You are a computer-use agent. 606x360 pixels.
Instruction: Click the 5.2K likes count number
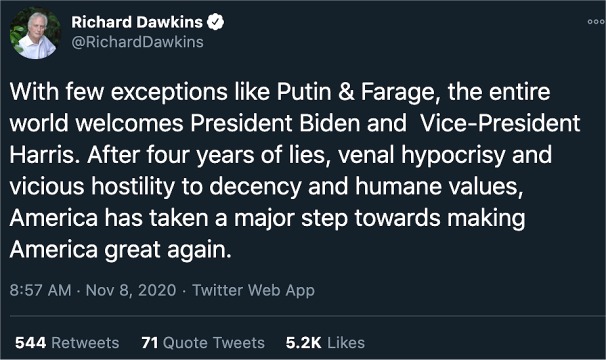click(303, 343)
